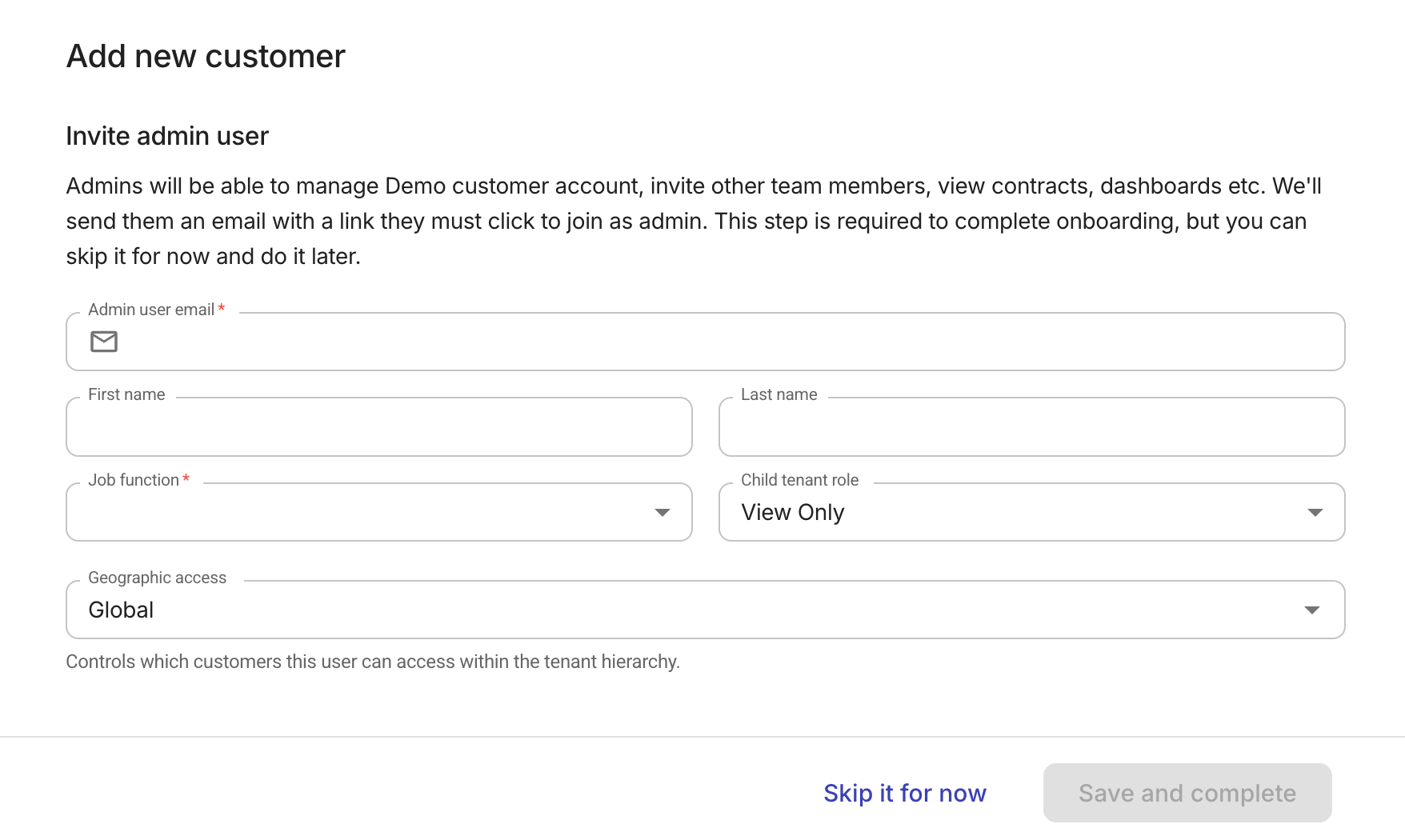The height and width of the screenshot is (840, 1405).
Task: Click the Invite admin user heading
Action: tap(167, 136)
